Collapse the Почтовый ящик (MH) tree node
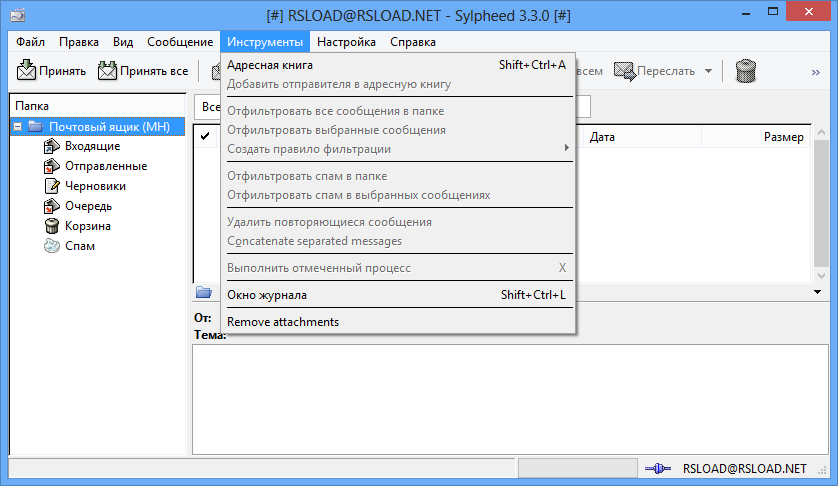The height and width of the screenshot is (486, 838). click(18, 127)
